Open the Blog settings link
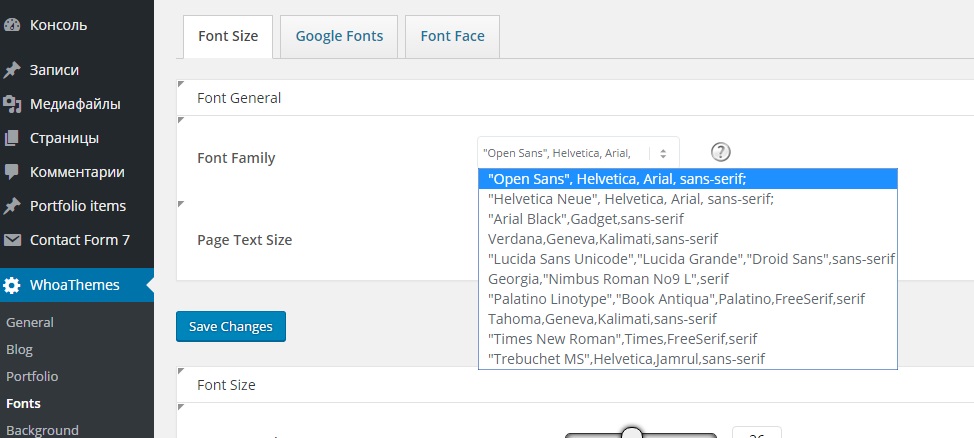The image size is (974, 438). 19,350
